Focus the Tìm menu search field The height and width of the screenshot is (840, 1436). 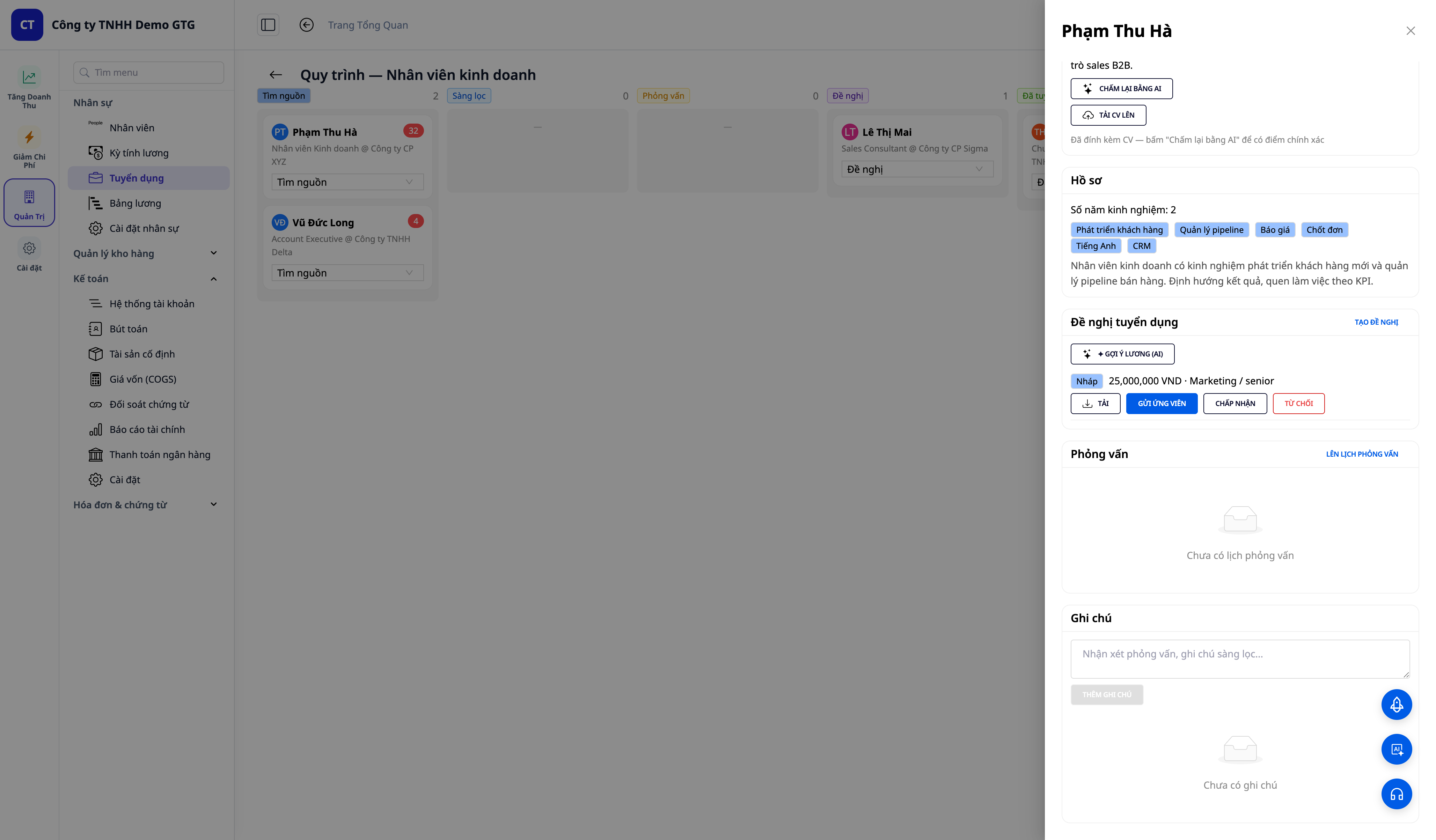(148, 72)
